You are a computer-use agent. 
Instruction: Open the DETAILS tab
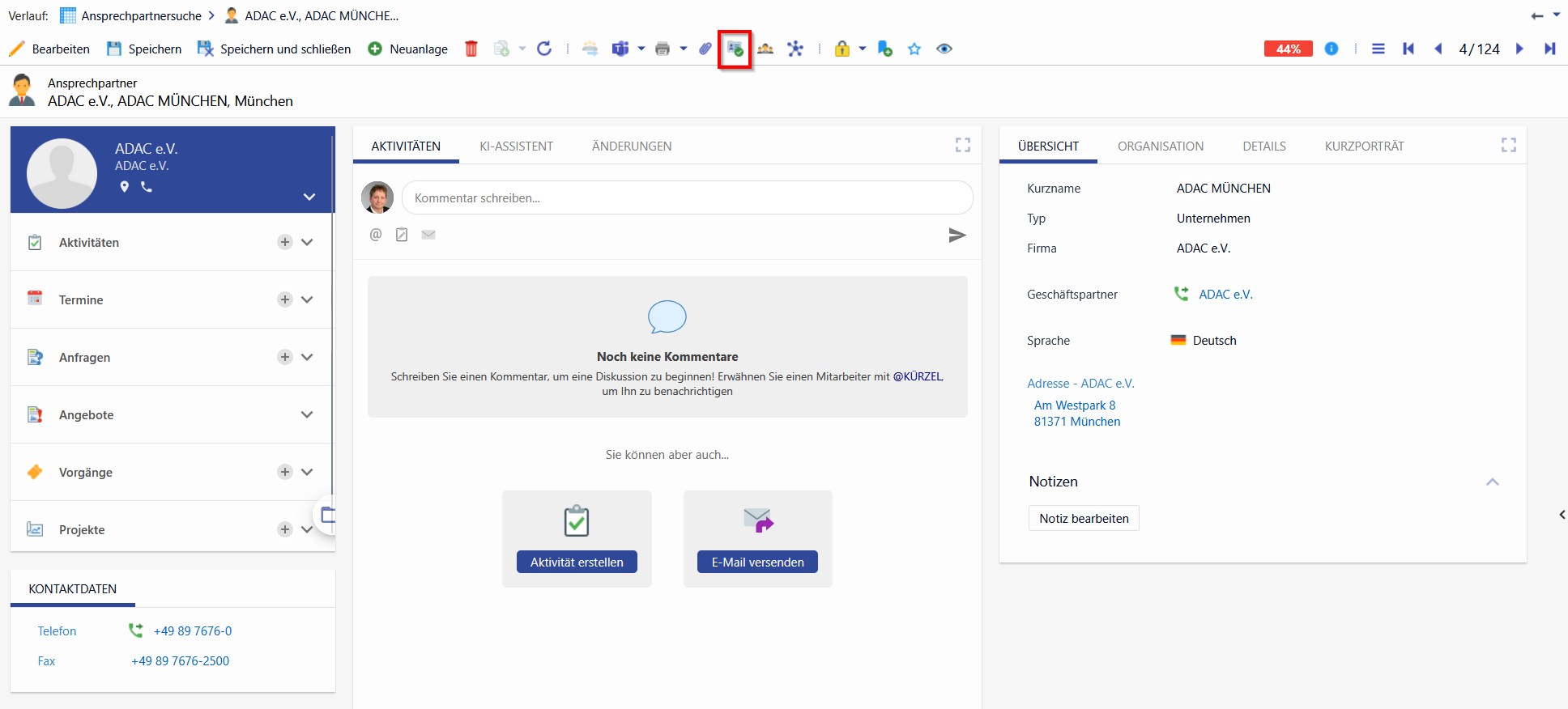[1264, 146]
